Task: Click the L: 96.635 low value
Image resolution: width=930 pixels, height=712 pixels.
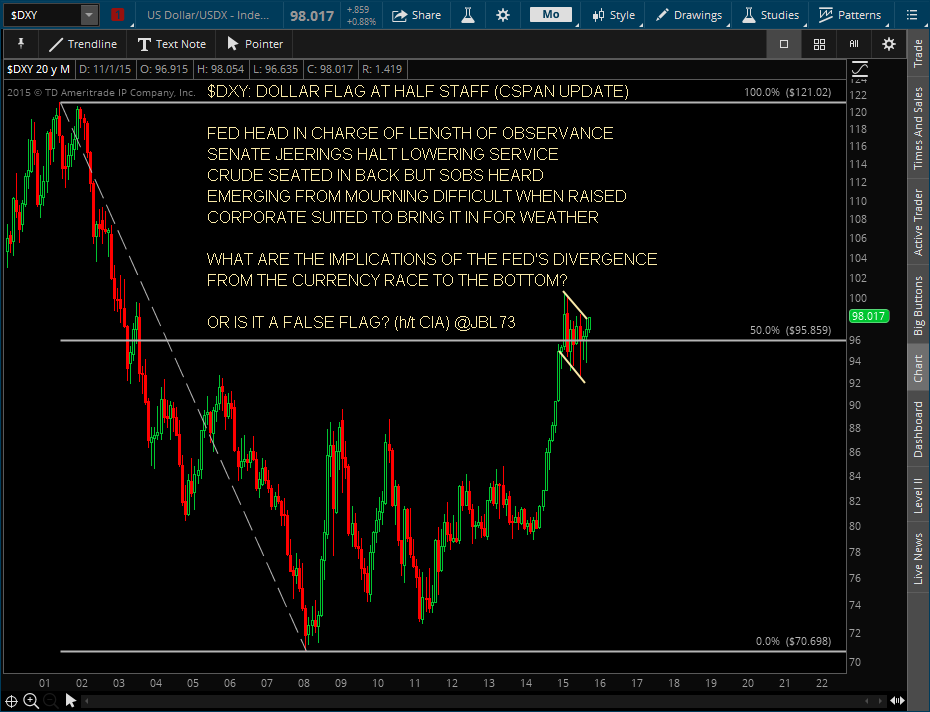Action: (x=275, y=69)
